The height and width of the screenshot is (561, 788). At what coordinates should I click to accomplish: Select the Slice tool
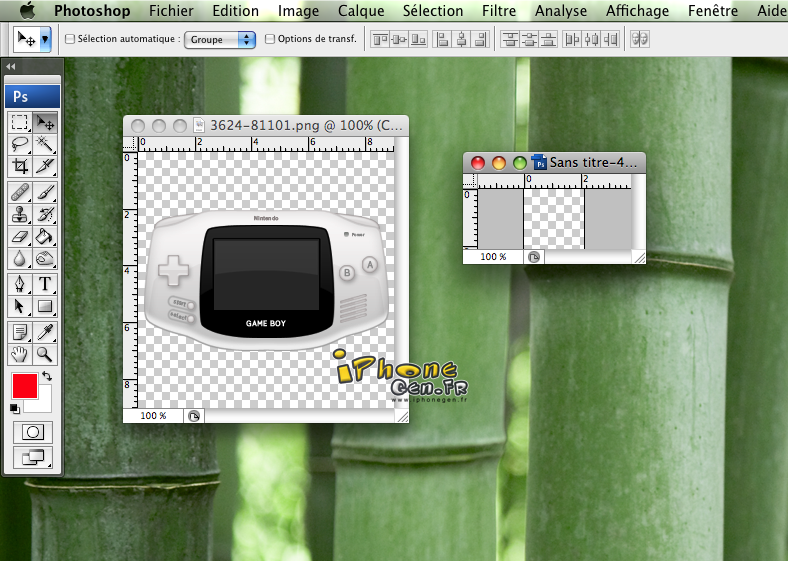point(45,166)
